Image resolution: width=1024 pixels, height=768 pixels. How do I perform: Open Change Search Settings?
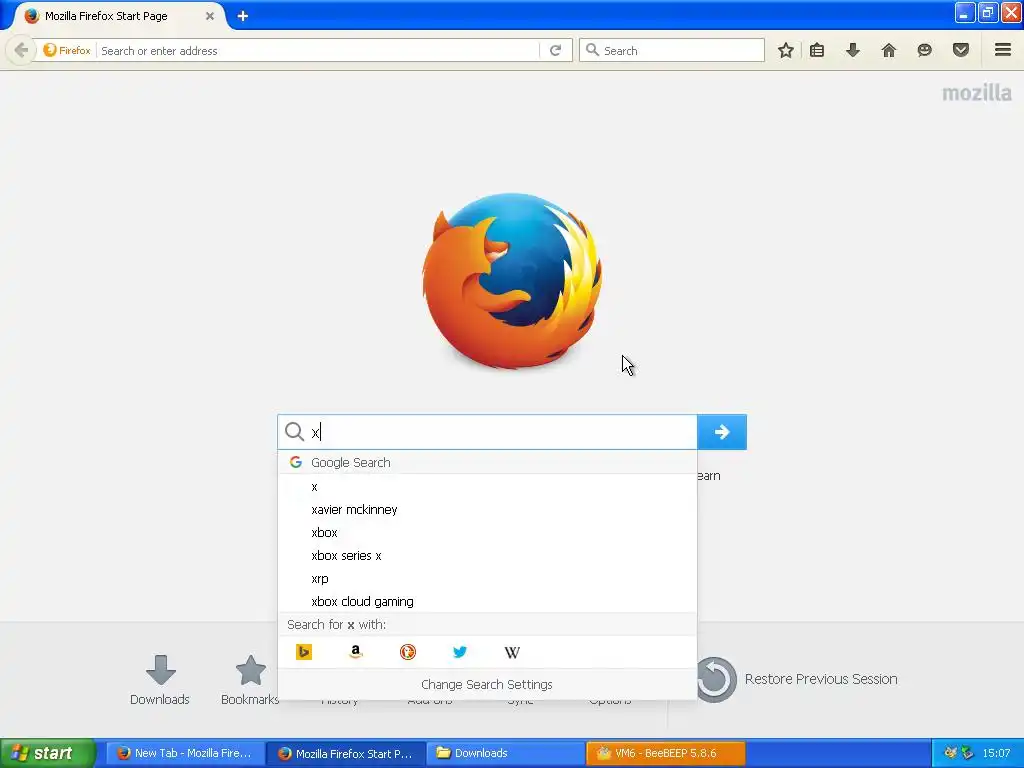tap(487, 684)
